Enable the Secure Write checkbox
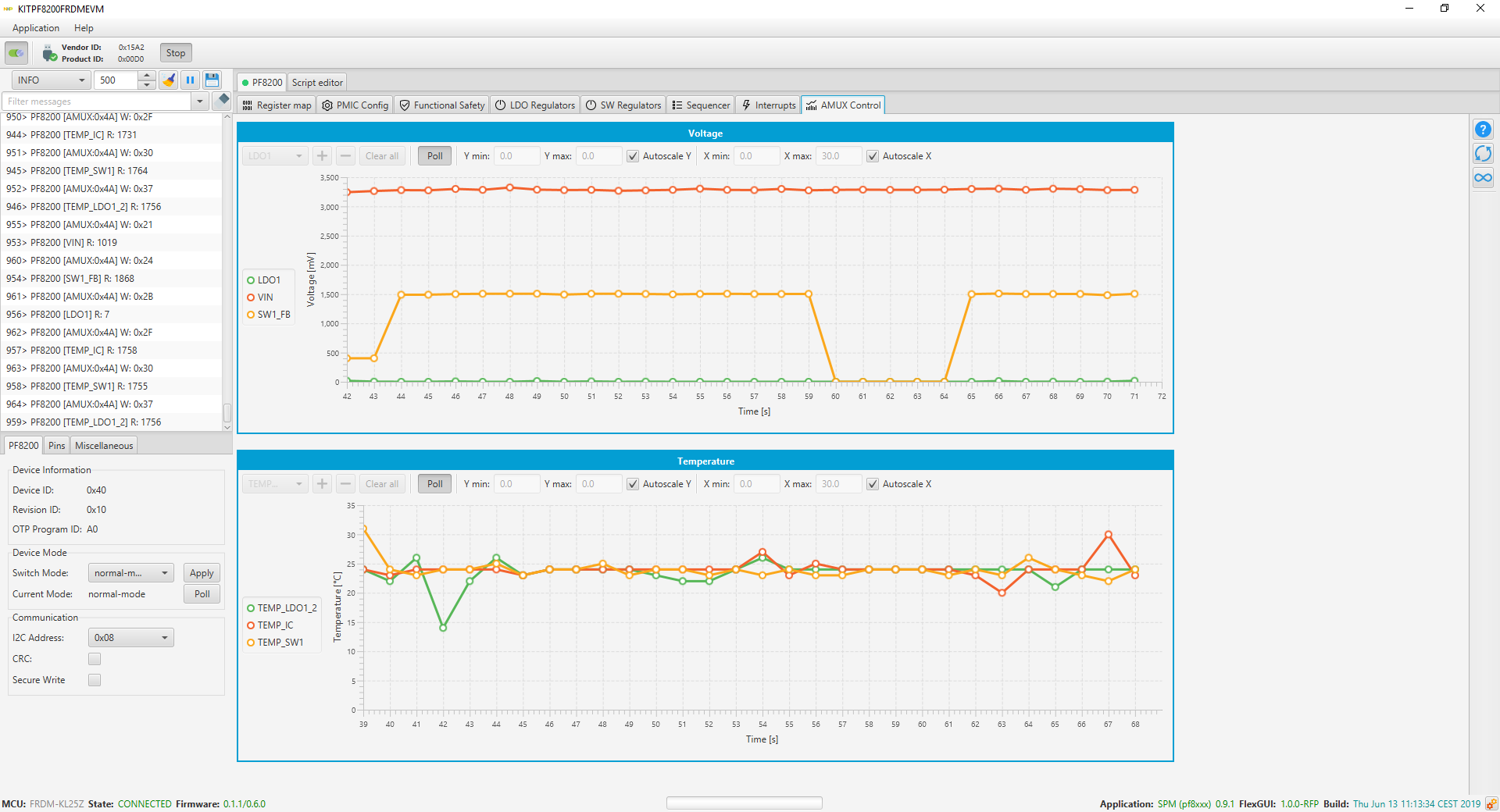Viewport: 1500px width, 812px height. point(95,680)
